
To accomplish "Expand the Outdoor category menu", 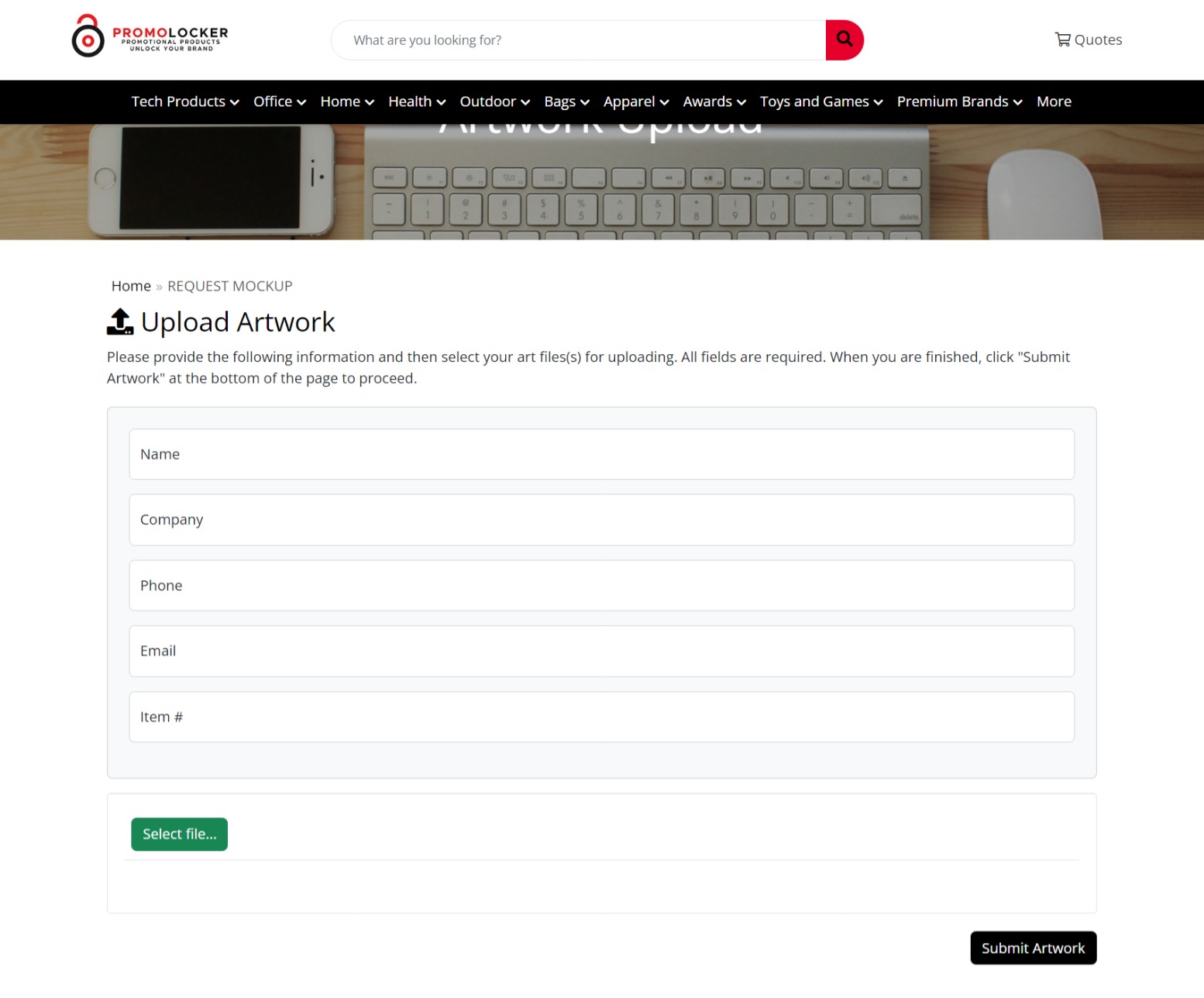I will click(x=495, y=102).
